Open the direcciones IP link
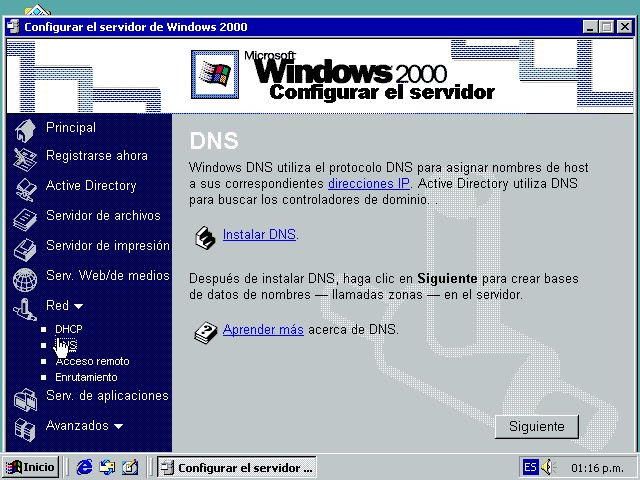This screenshot has height=480, width=640. (369, 184)
